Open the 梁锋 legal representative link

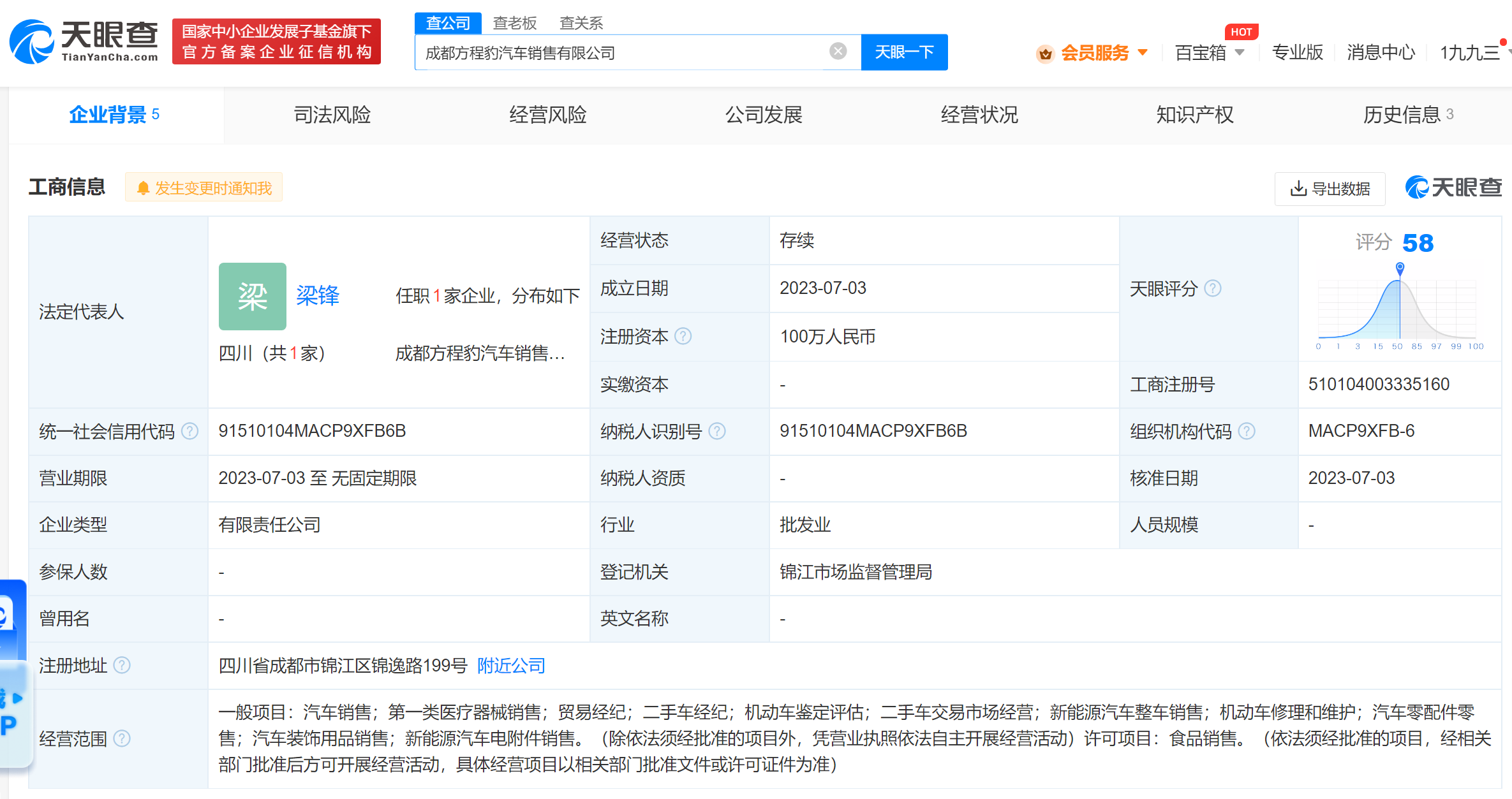(317, 295)
